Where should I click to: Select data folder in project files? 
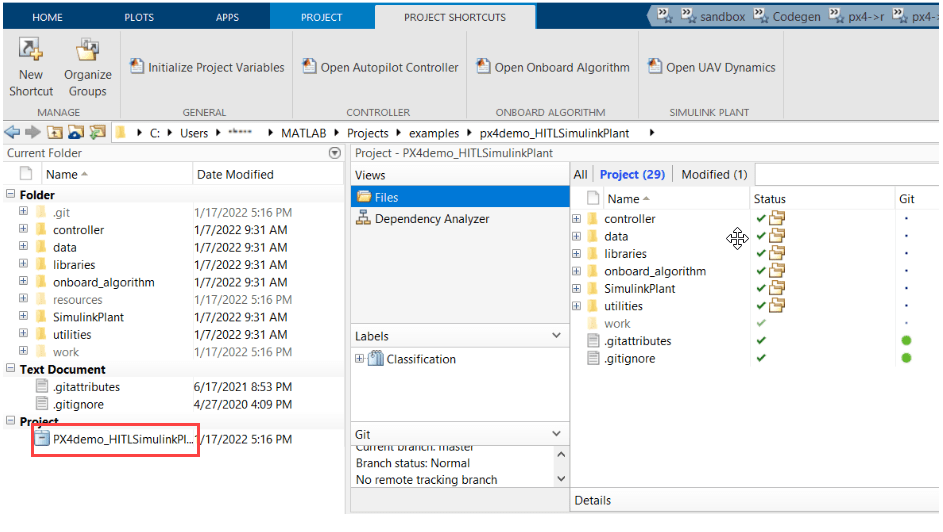click(616, 236)
